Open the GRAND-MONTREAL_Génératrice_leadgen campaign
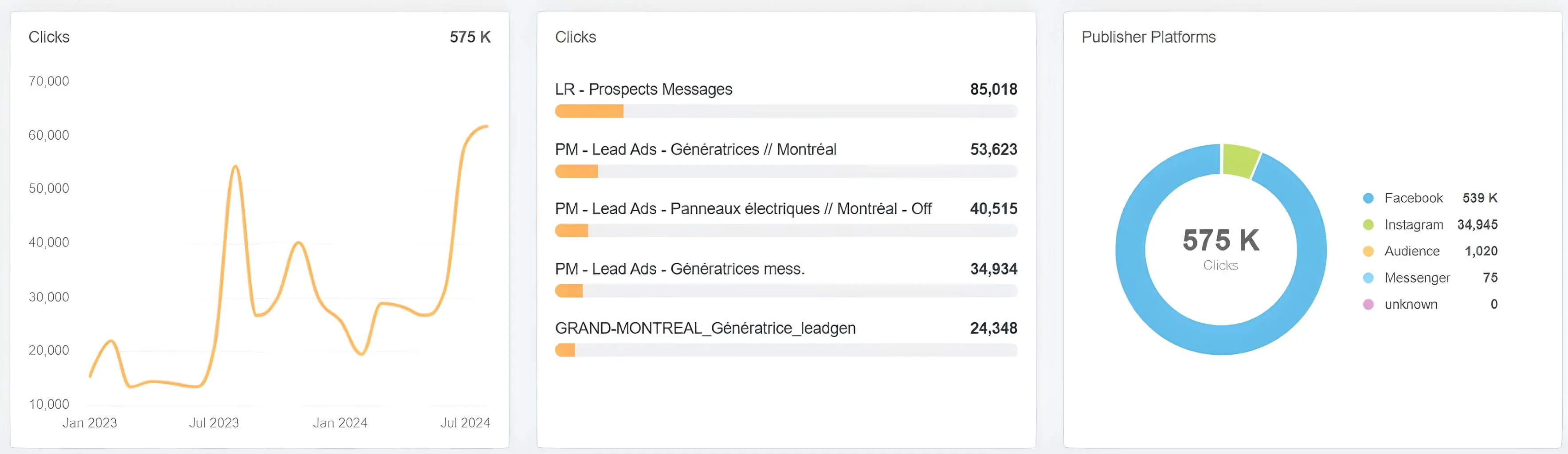Viewport: 1568px width, 454px height. click(705, 329)
